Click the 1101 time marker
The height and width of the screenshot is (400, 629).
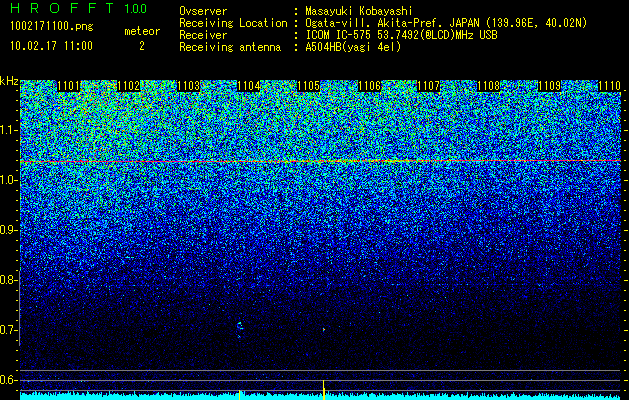pyautogui.click(x=69, y=86)
